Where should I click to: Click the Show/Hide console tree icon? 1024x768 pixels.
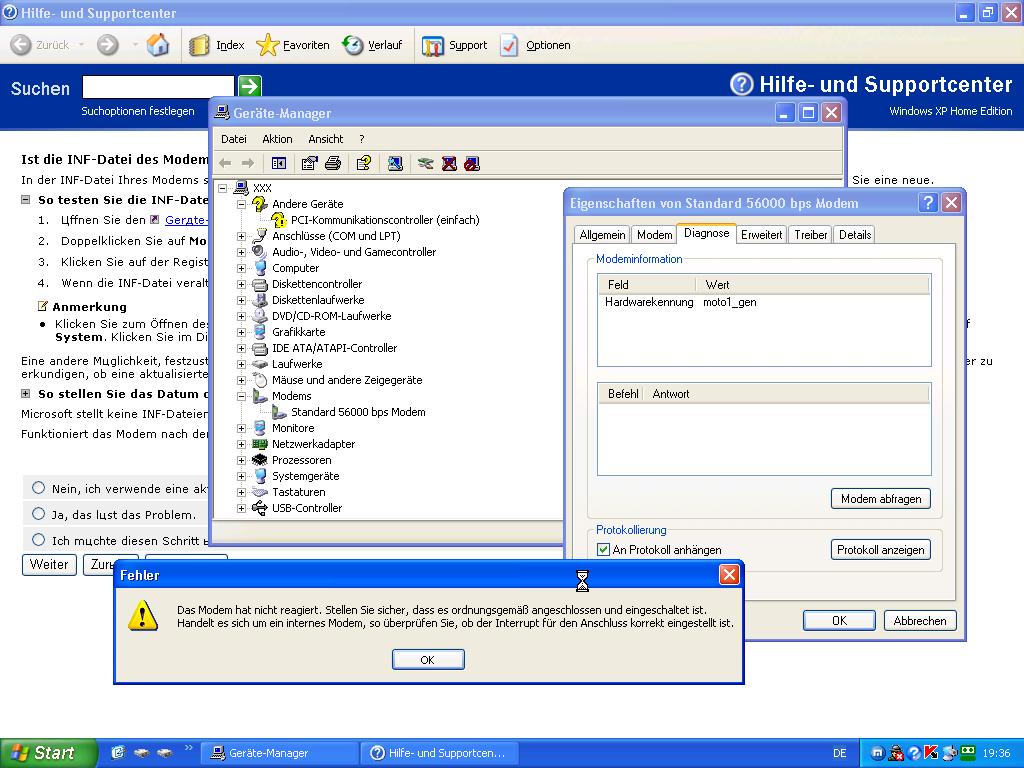tap(279, 163)
